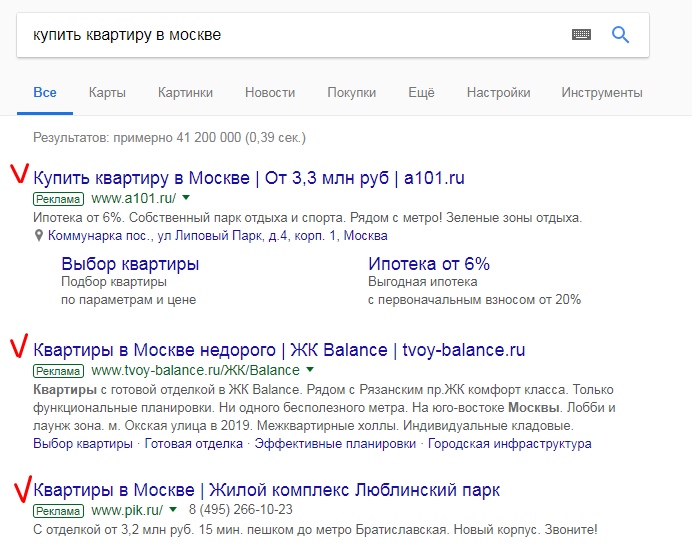Click the www.tvoy-balance.ru/ЖК/Balance green URL
Screen dimensions: 692x559
[x=196, y=370]
